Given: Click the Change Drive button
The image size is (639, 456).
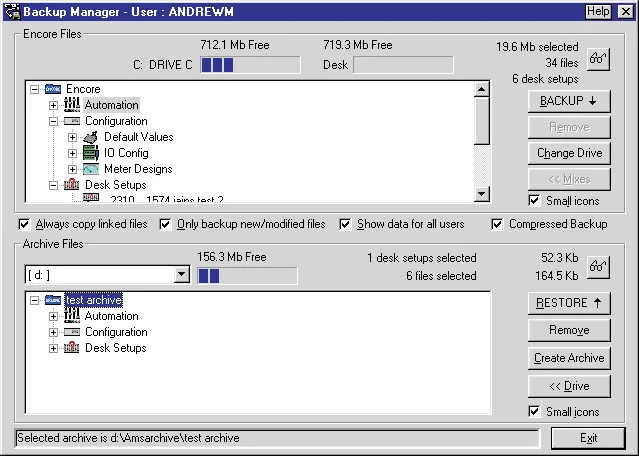Looking at the screenshot, I should [569, 153].
